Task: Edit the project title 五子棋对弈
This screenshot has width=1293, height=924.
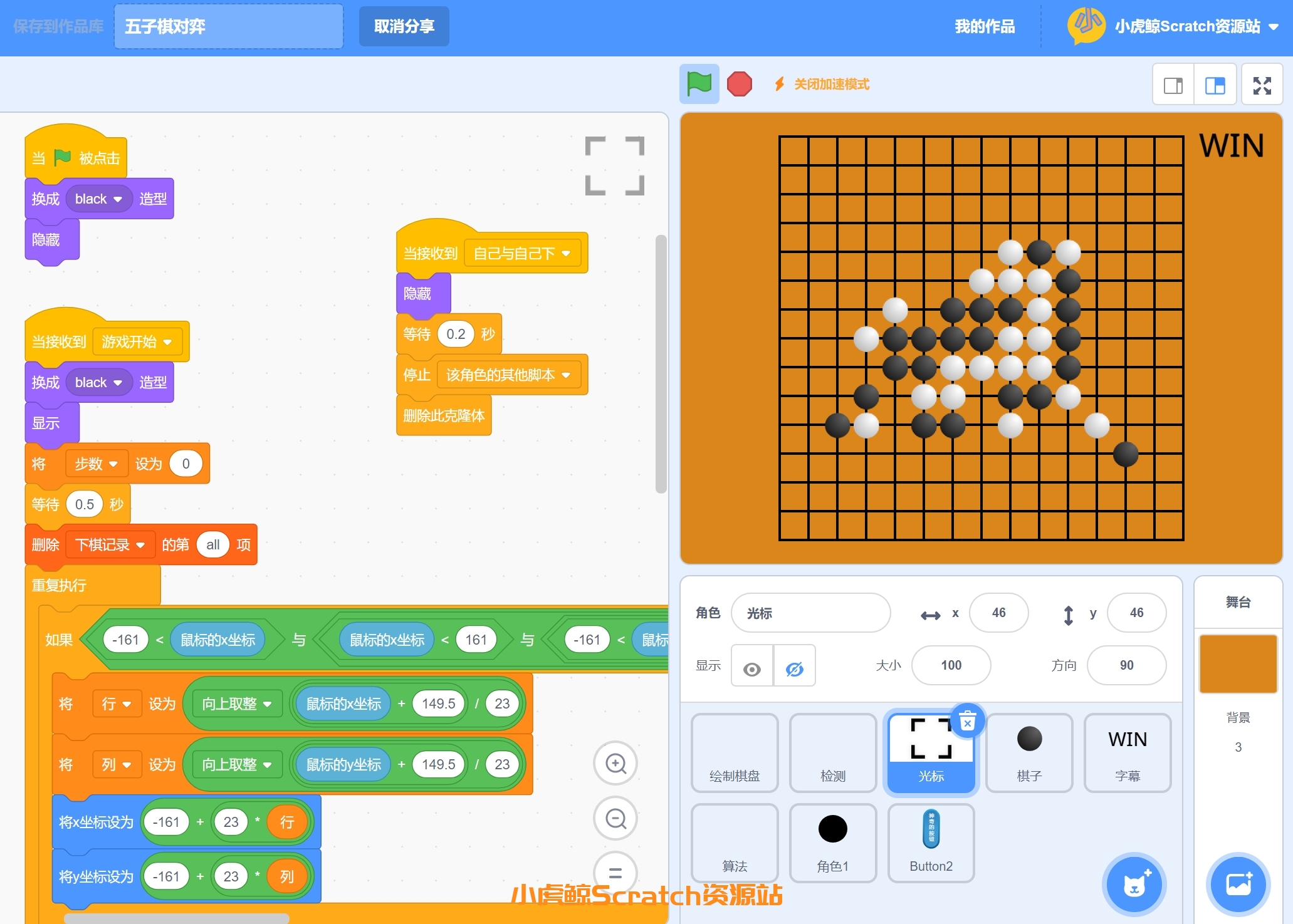Action: (x=229, y=26)
